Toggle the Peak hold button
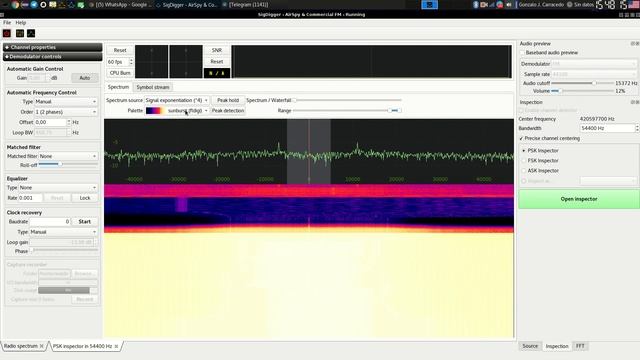 tap(228, 100)
